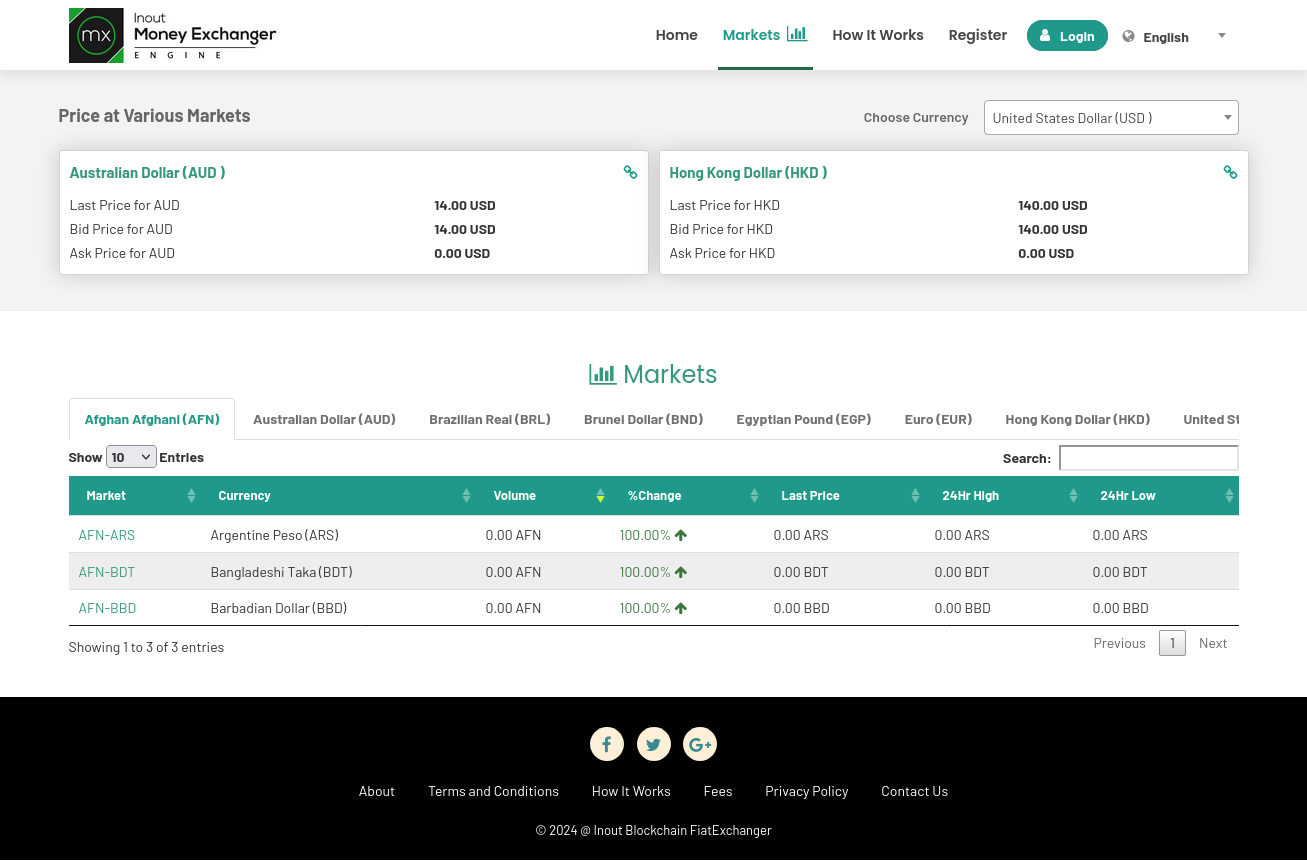This screenshot has height=861, width=1307.
Task: Open the Show entries dropdown
Action: coord(130,456)
